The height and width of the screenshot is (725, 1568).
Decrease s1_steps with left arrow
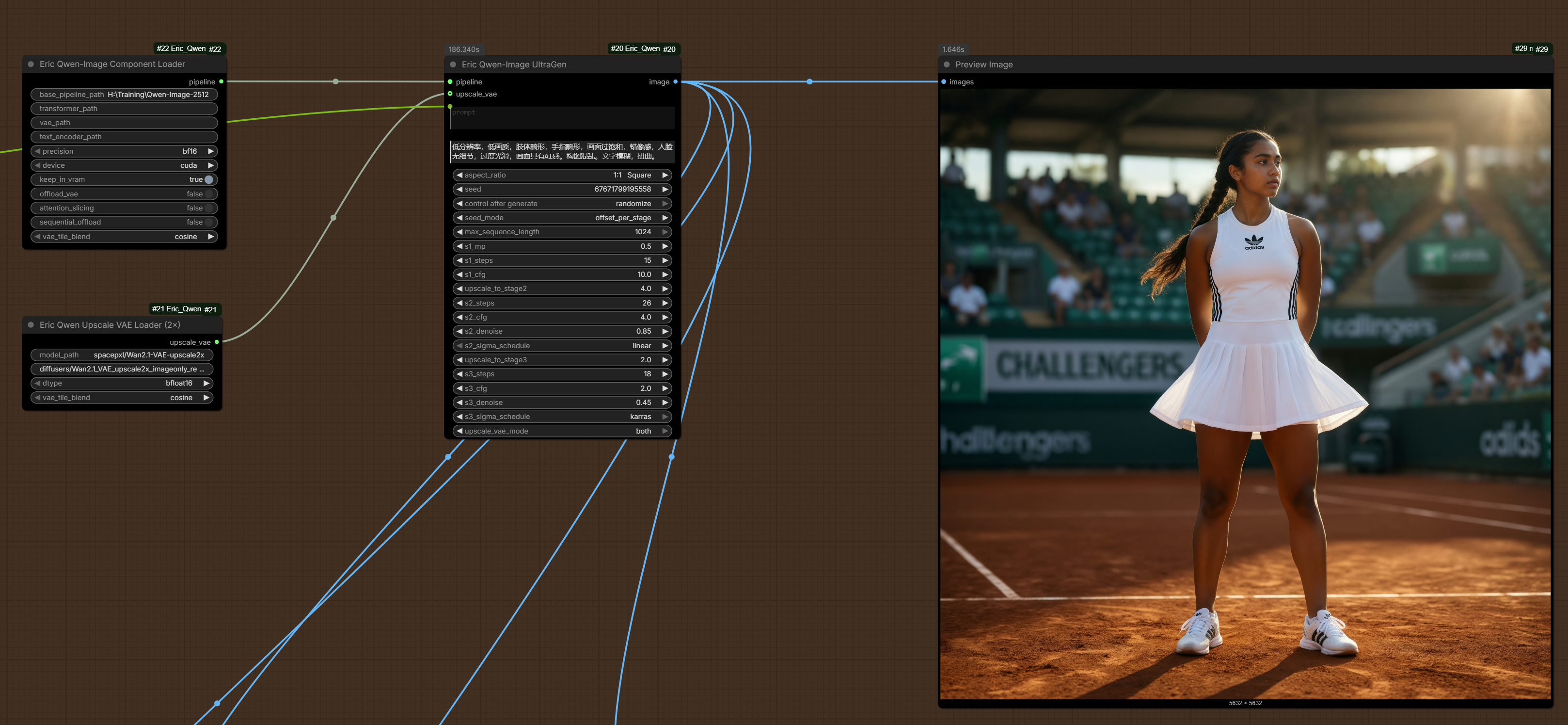click(459, 260)
